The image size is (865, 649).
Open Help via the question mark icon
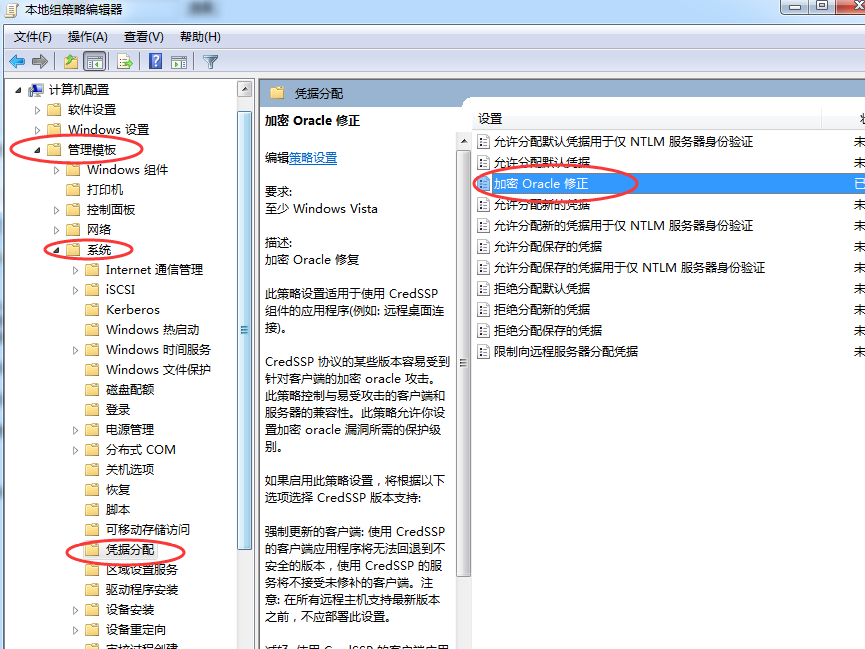156,61
